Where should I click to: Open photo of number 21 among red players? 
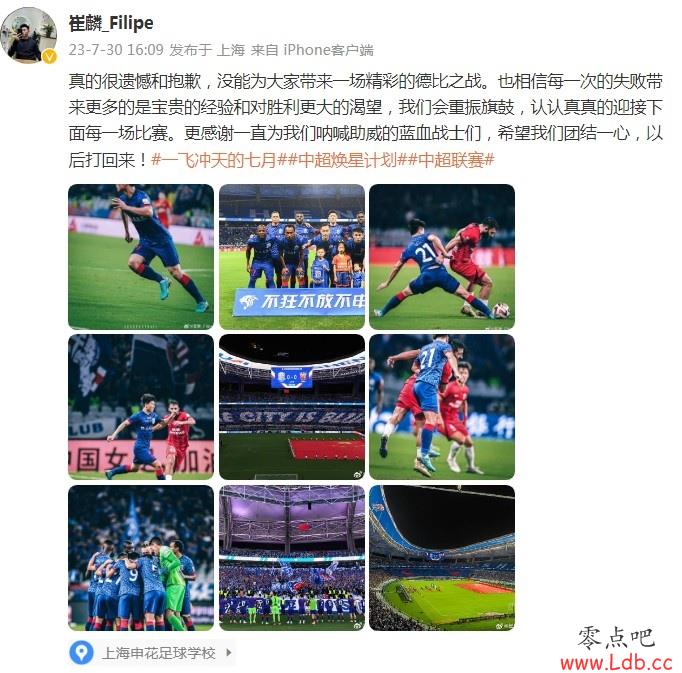click(442, 407)
